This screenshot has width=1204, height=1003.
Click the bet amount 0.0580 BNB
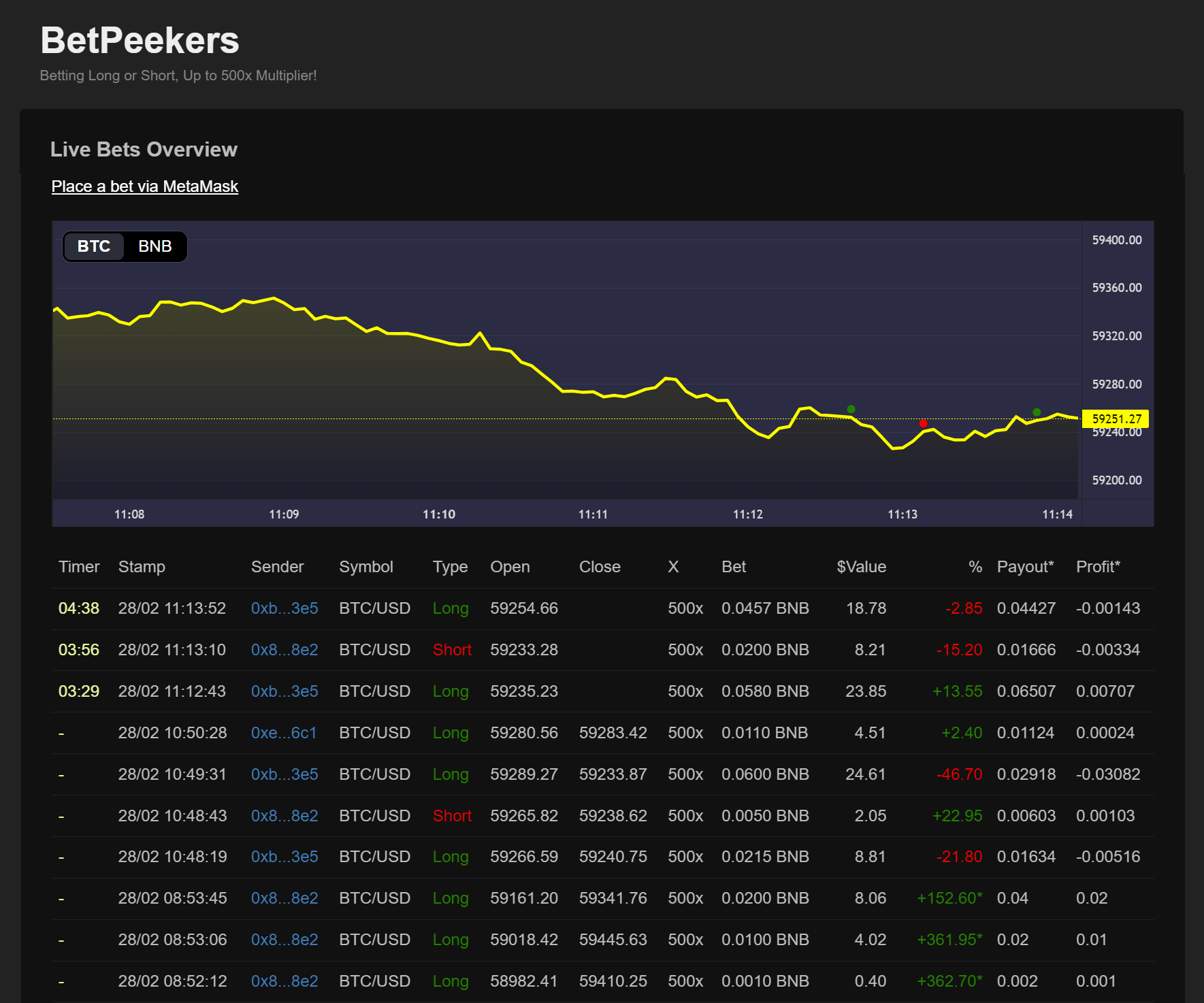(x=765, y=691)
